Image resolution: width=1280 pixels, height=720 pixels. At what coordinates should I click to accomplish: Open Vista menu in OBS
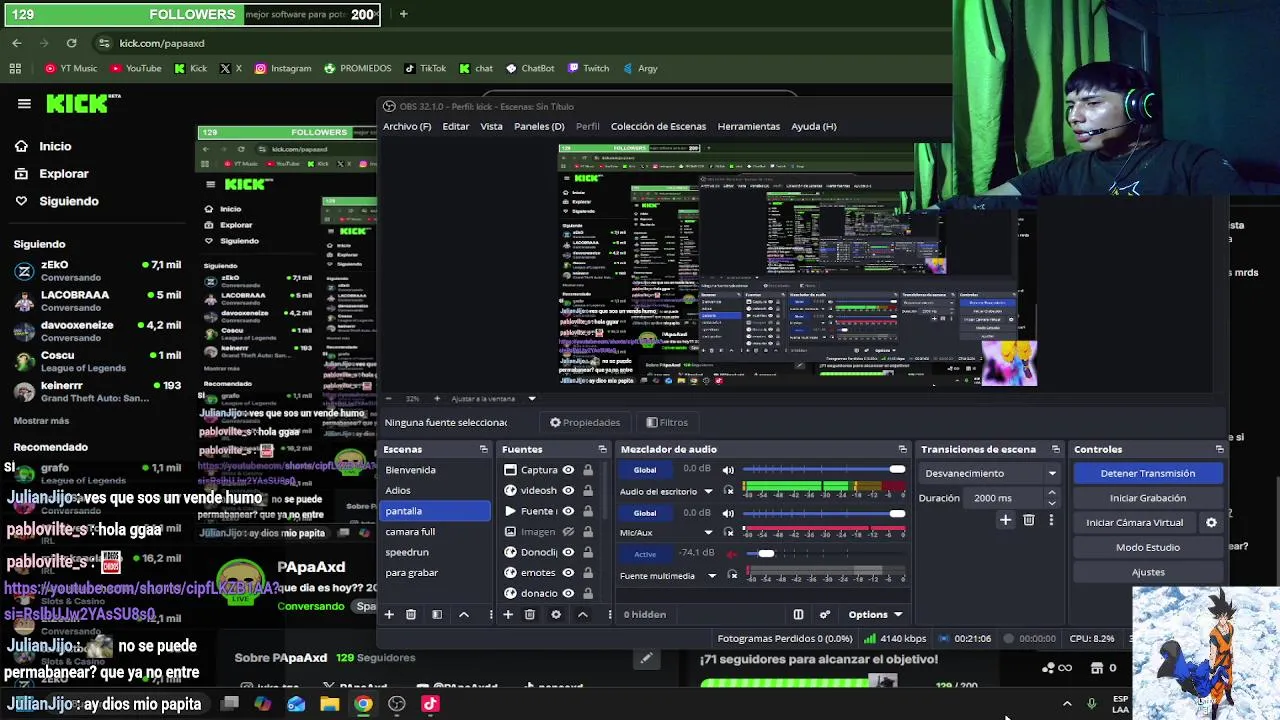pyautogui.click(x=491, y=126)
